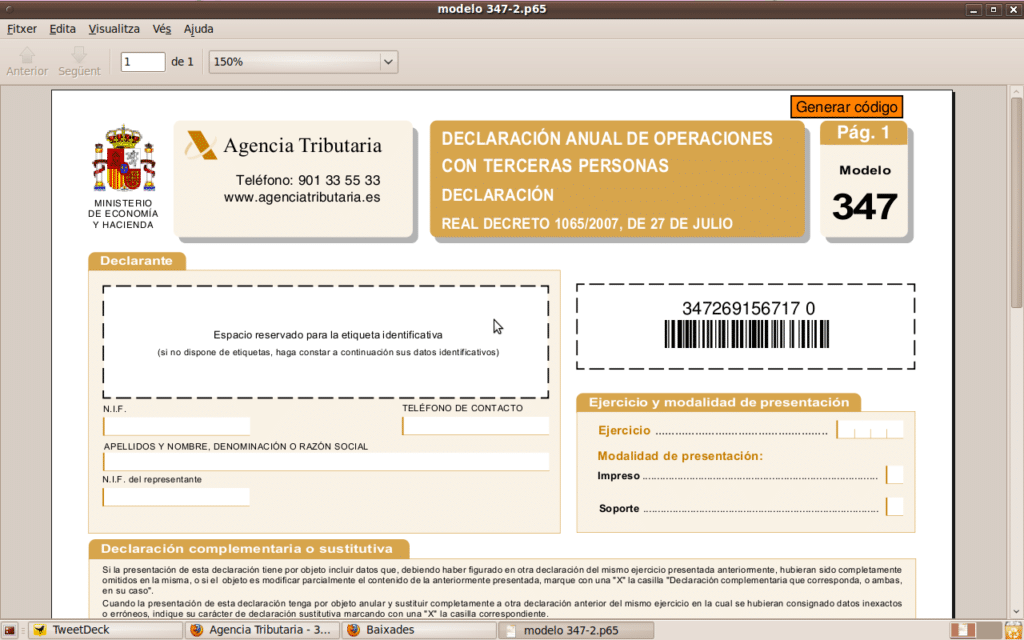Open the Ajuda menu
Viewport: 1024px width, 640px height.
(x=199, y=29)
